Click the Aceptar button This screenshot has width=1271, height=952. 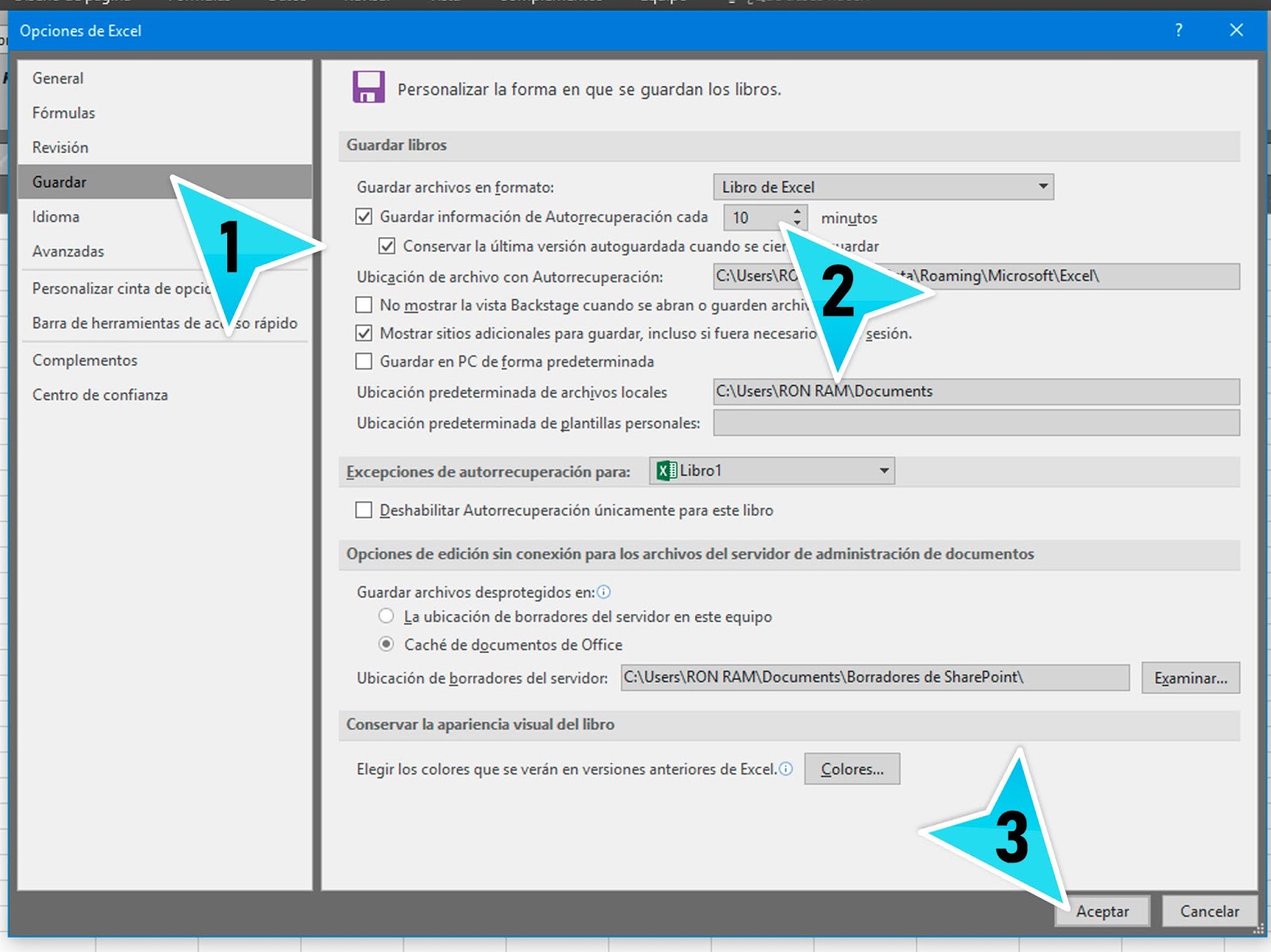[1103, 912]
